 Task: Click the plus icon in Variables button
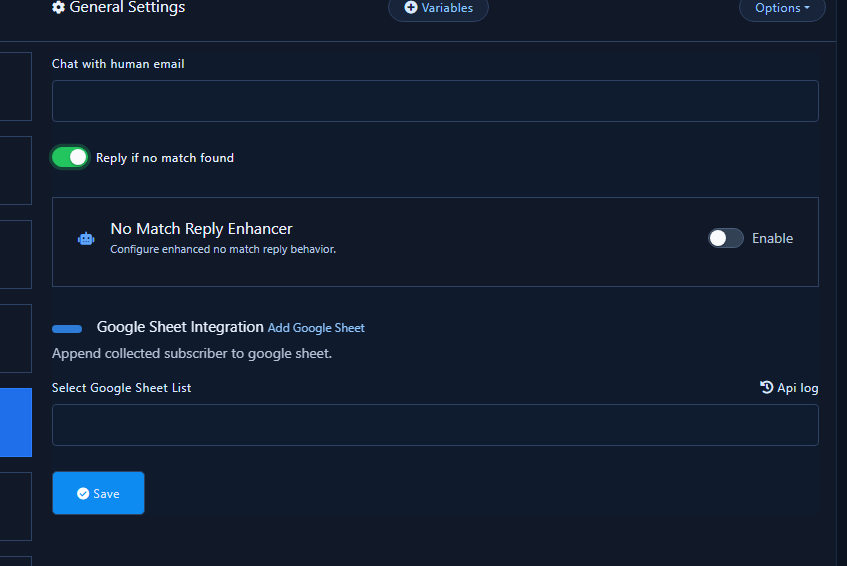tap(411, 8)
